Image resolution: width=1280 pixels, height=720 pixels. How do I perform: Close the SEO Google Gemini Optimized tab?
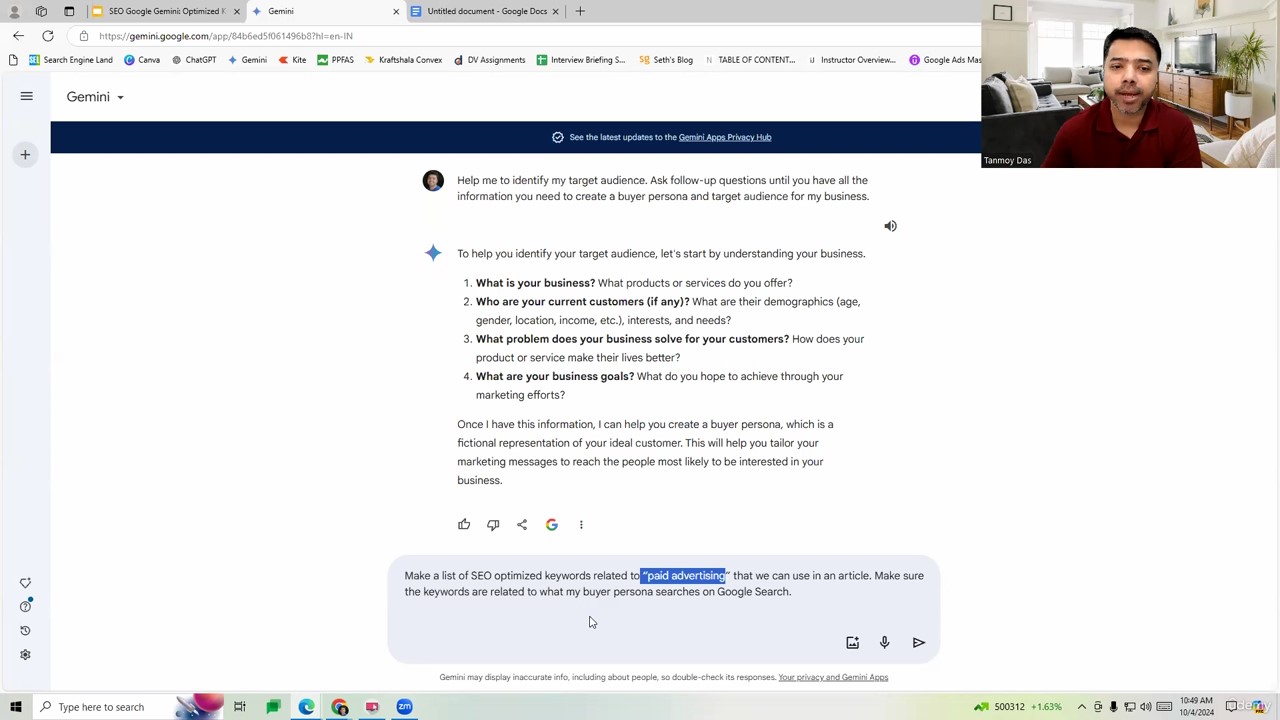[236, 11]
